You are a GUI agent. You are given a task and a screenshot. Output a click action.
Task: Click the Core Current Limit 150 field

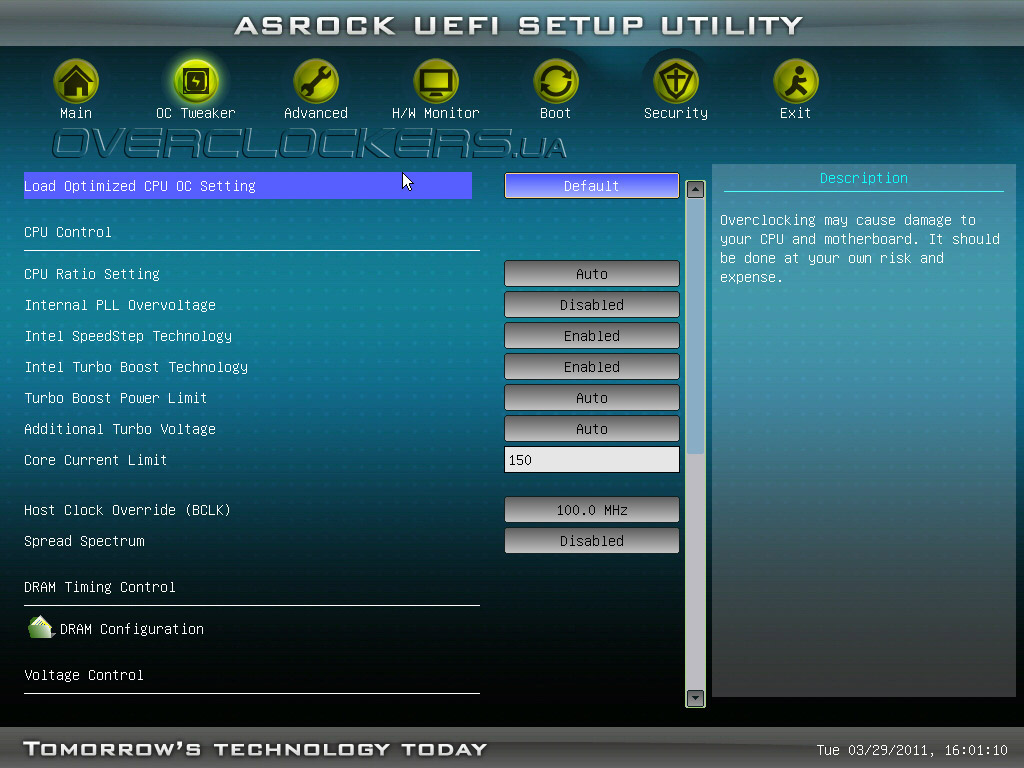pos(592,460)
